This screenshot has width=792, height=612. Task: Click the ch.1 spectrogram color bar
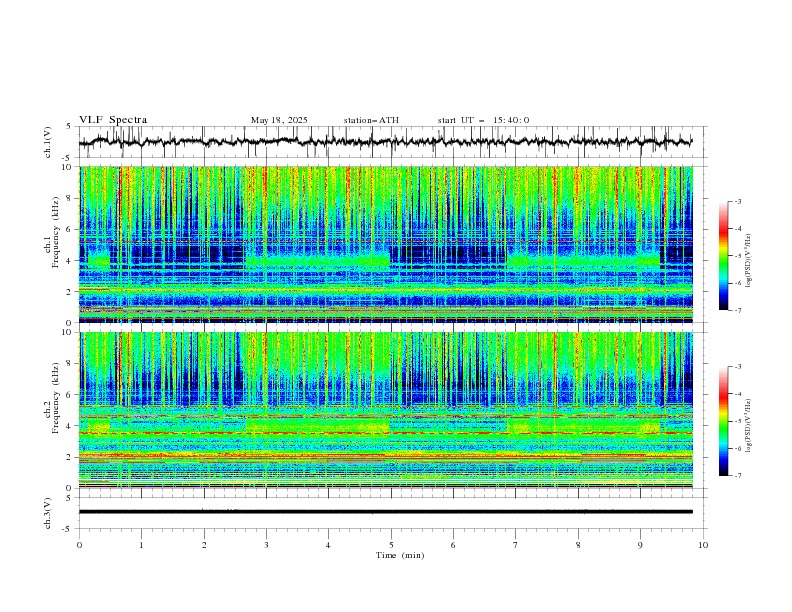pos(724,255)
